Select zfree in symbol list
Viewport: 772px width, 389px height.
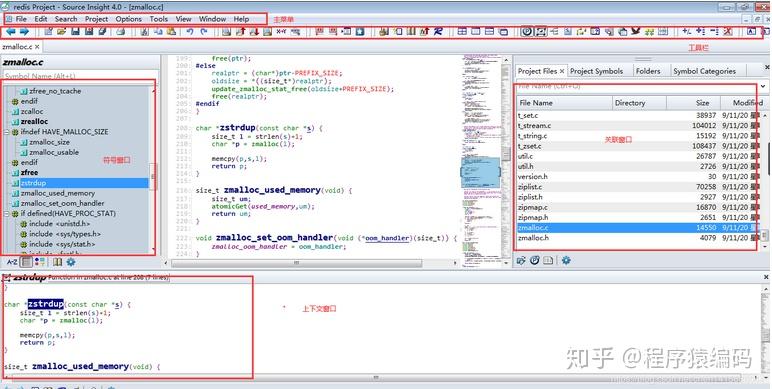pyautogui.click(x=29, y=173)
